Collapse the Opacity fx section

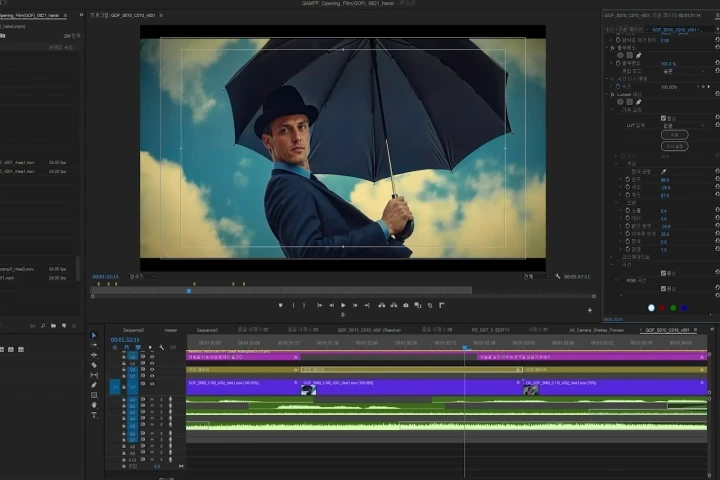[607, 48]
